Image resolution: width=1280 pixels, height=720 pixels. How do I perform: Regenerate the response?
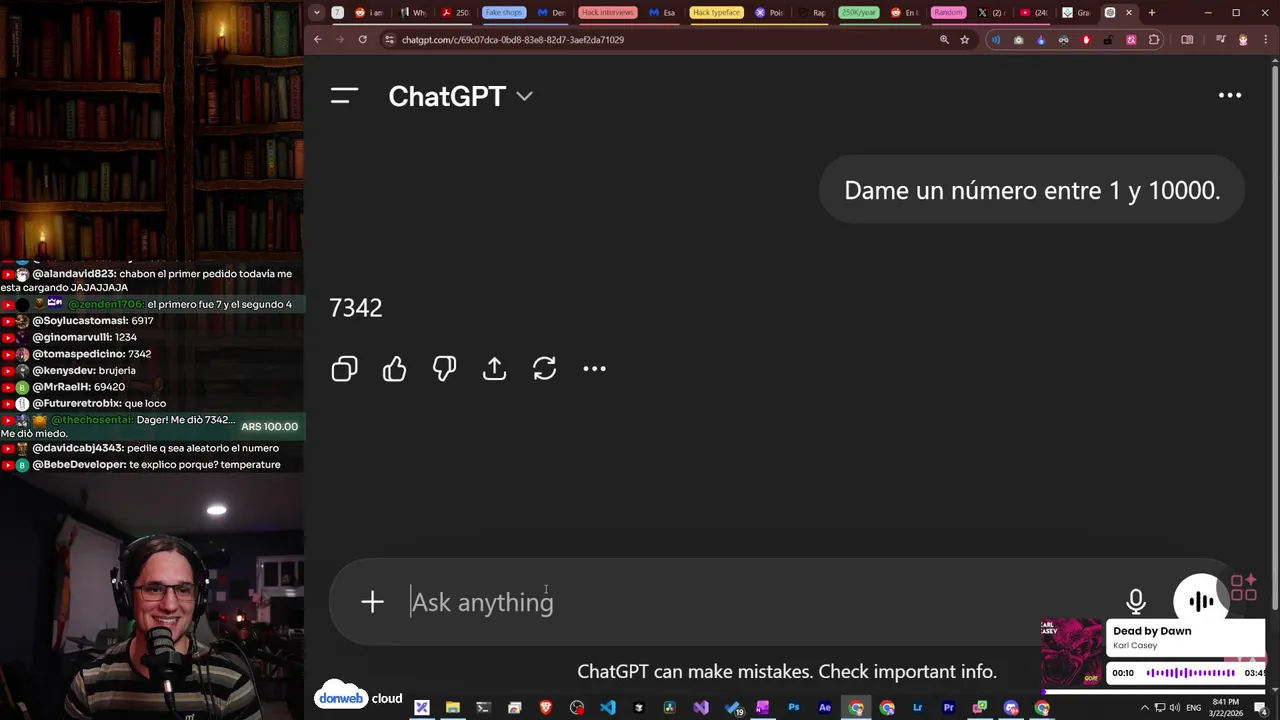tap(544, 369)
